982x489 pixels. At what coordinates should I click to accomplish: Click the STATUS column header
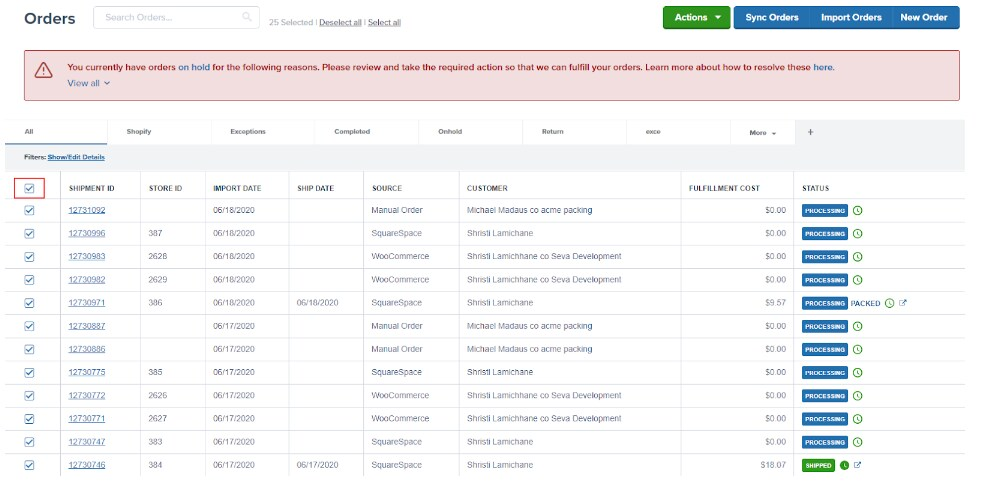click(815, 188)
